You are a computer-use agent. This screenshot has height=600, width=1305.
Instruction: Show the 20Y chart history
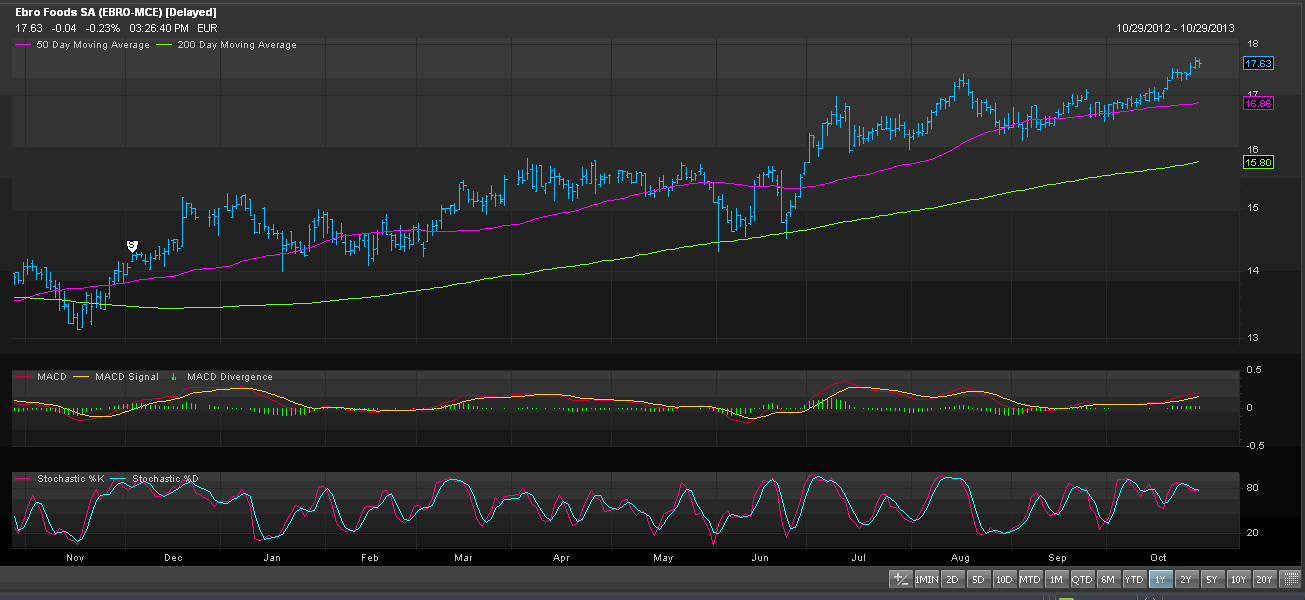point(1264,579)
